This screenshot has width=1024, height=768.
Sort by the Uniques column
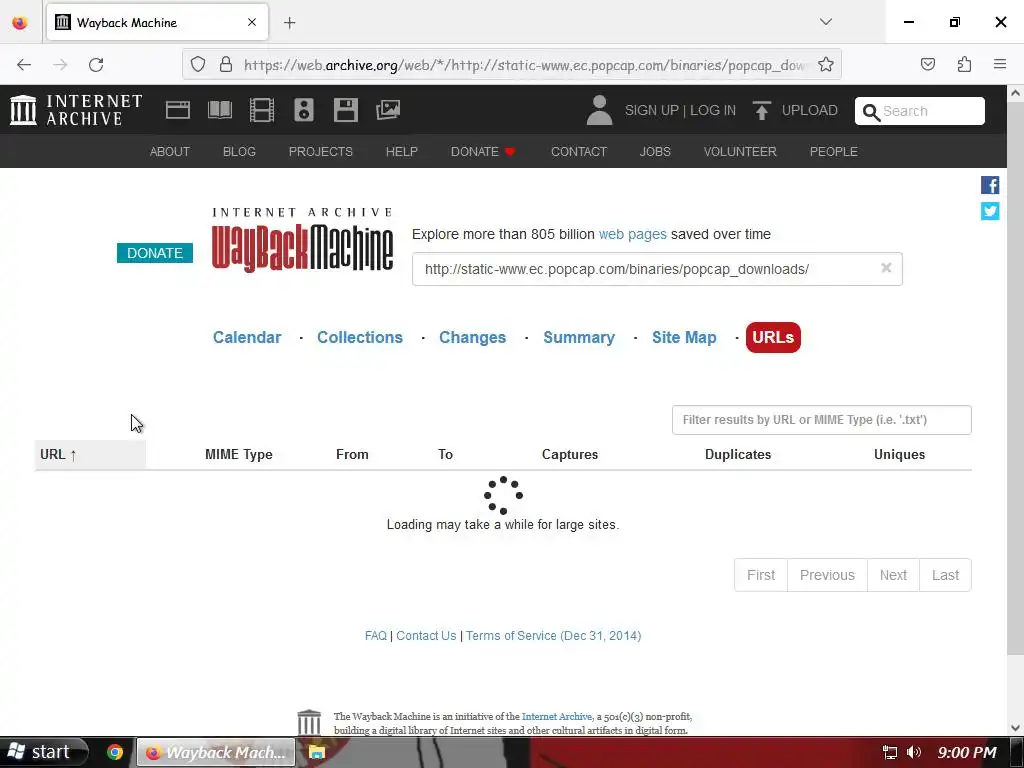899,455
